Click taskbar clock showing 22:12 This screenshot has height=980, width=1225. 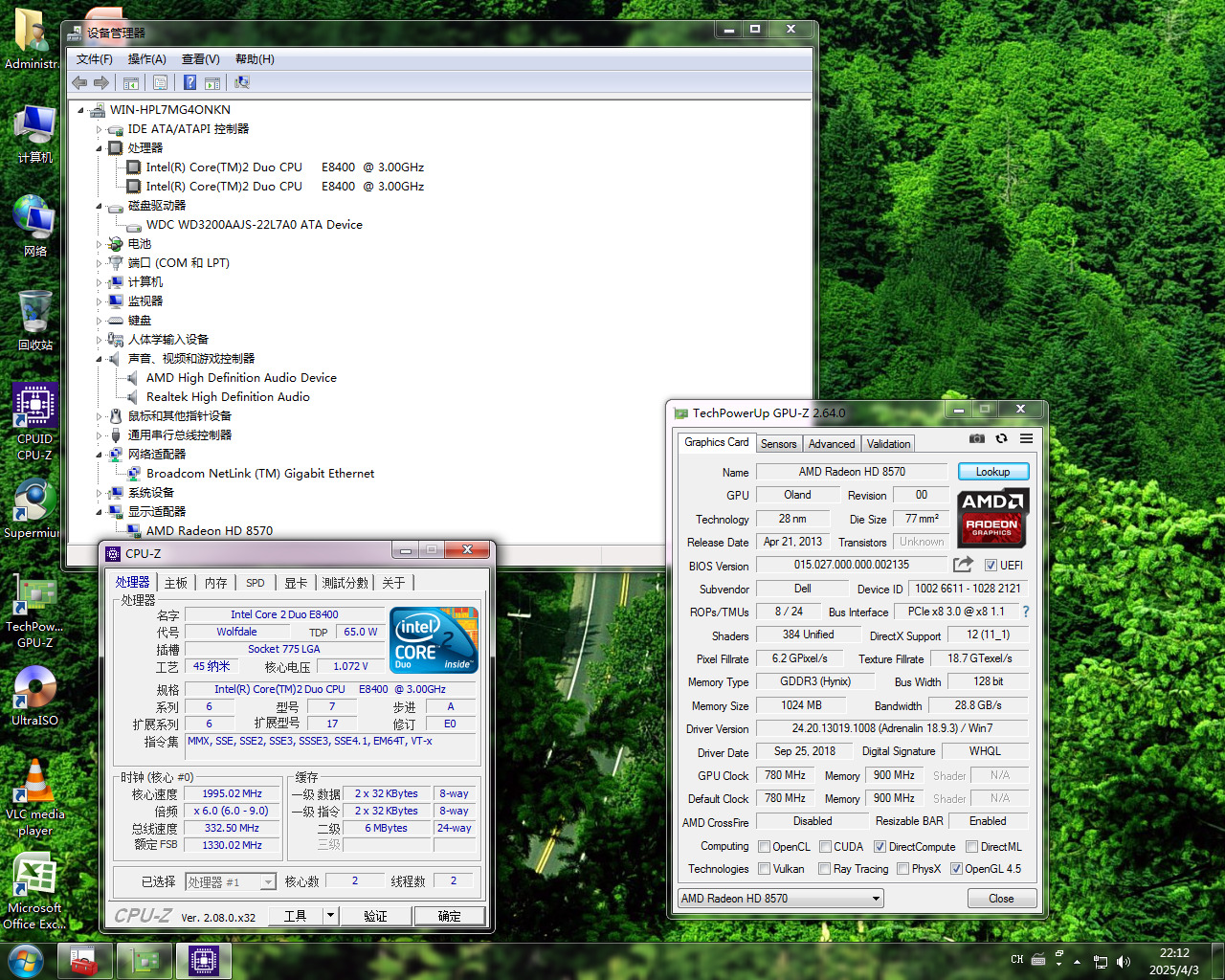(x=1173, y=961)
